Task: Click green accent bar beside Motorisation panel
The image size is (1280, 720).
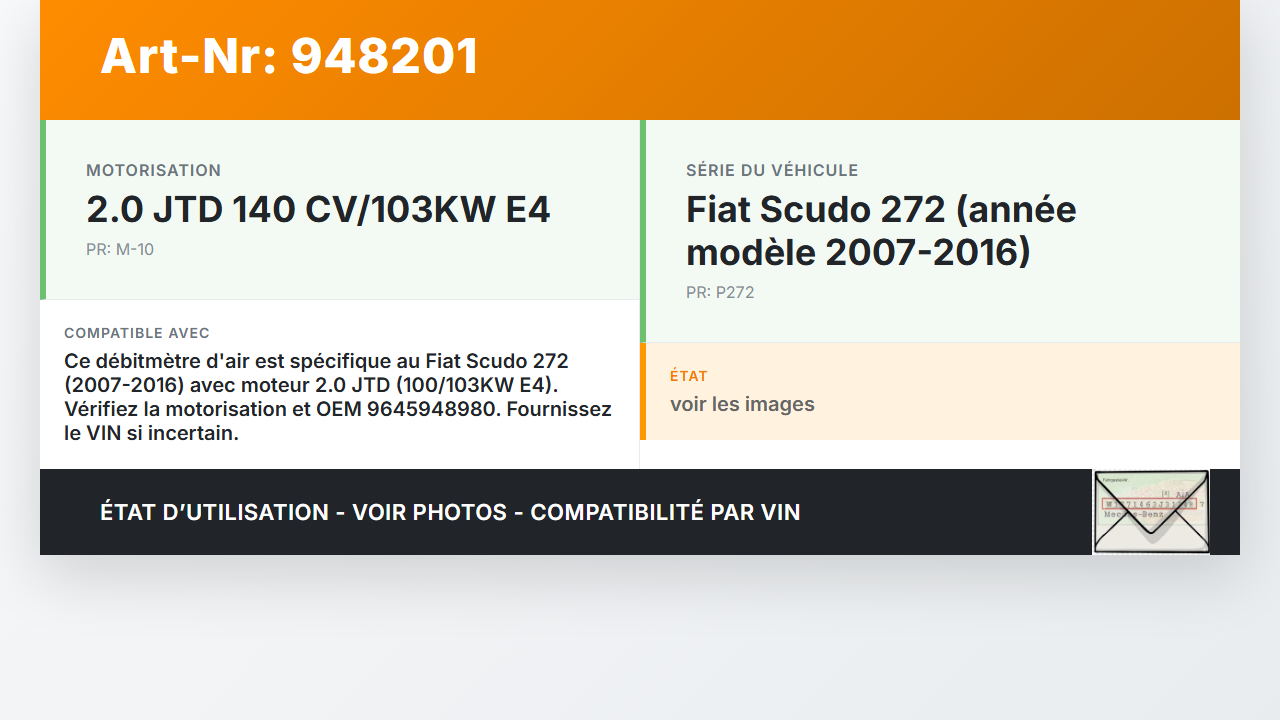Action: [x=43, y=210]
